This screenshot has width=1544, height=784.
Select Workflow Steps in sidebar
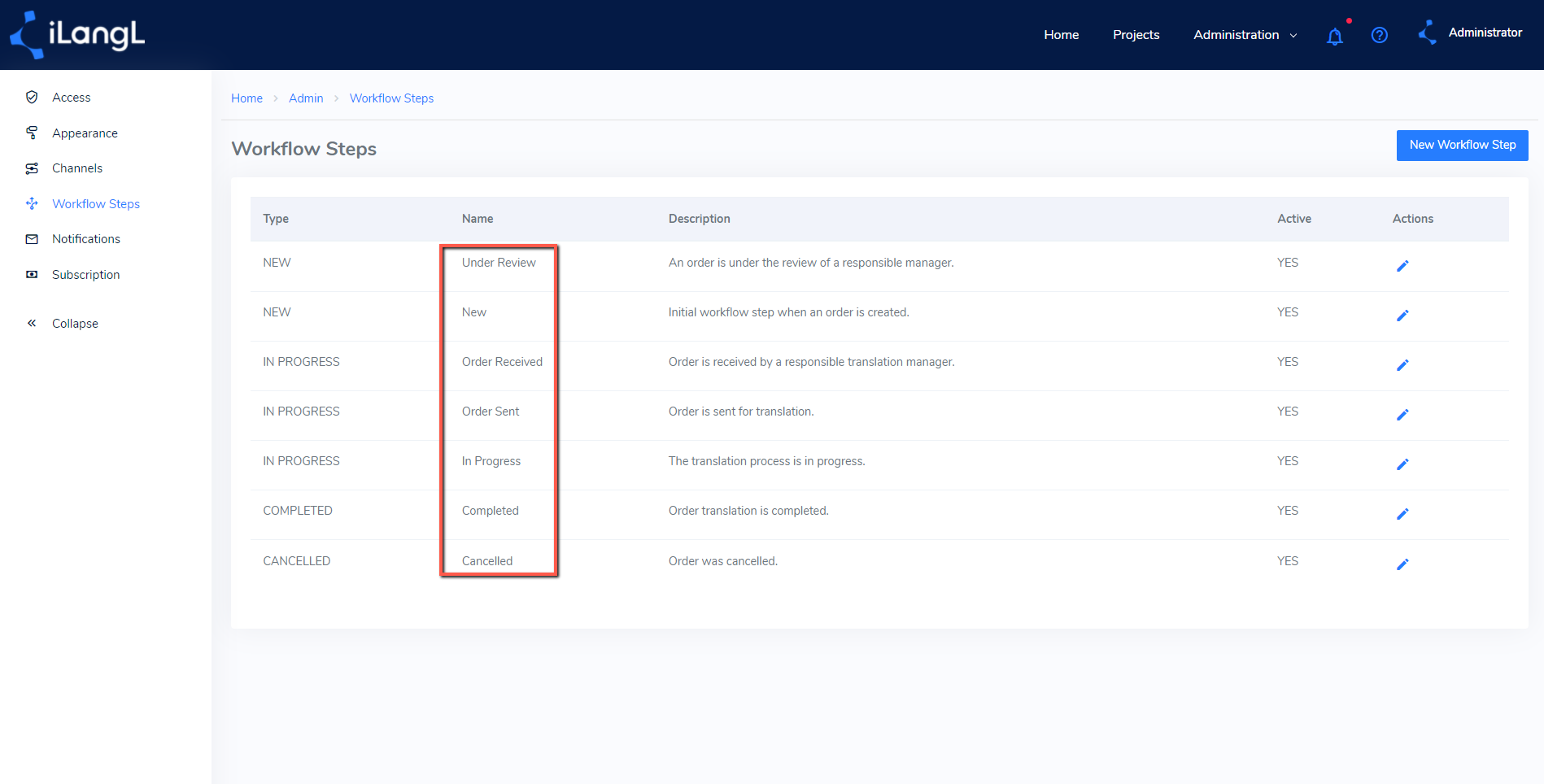tap(96, 204)
